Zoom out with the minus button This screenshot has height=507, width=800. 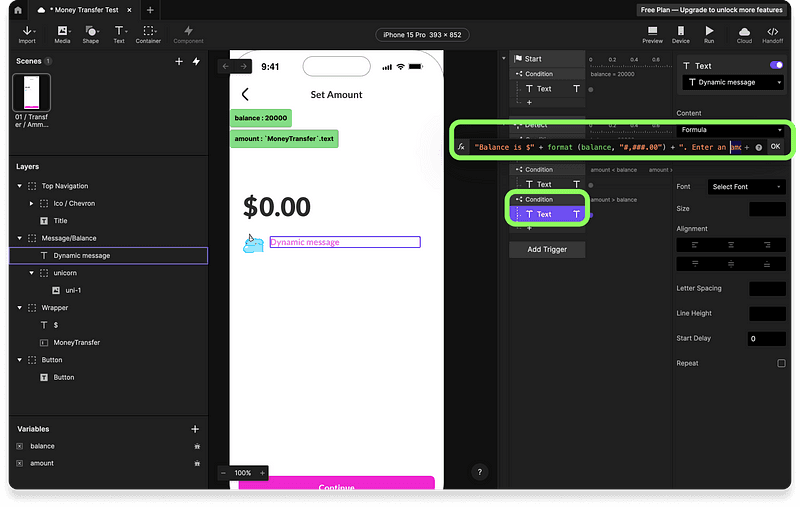point(223,473)
